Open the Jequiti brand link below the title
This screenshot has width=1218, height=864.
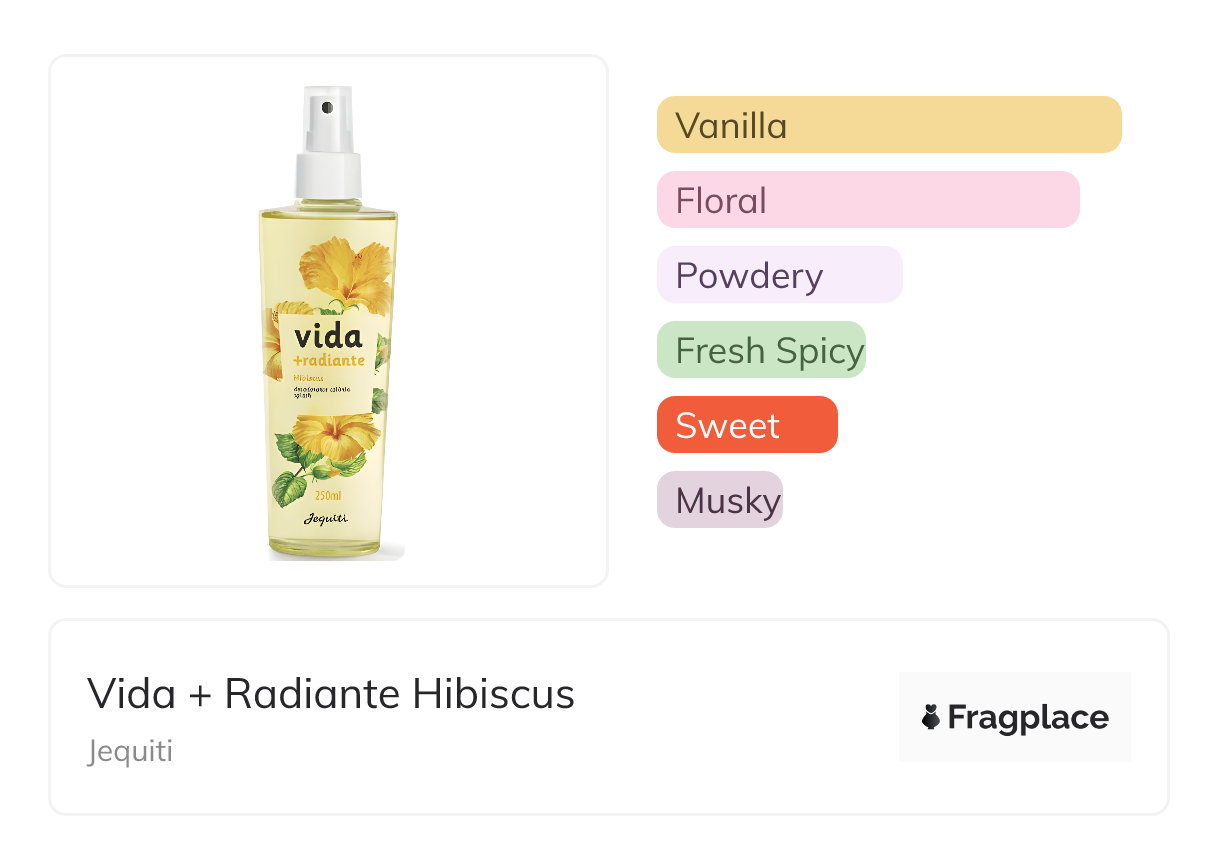point(130,751)
